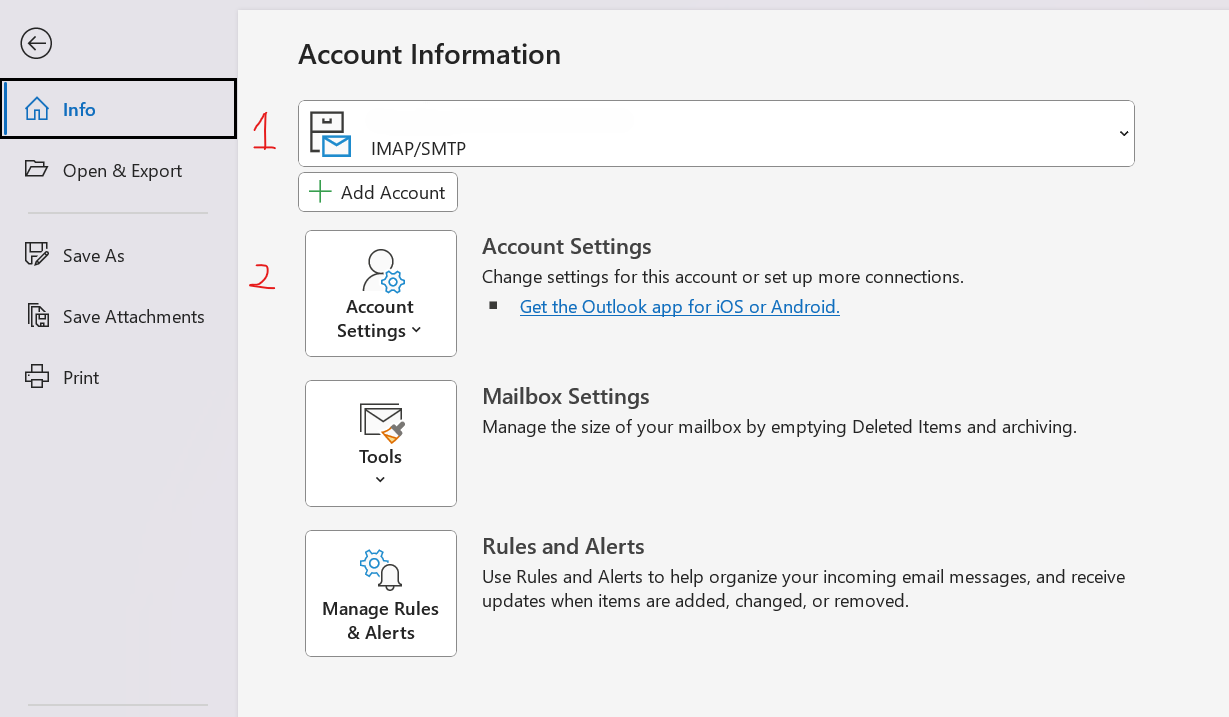Image resolution: width=1229 pixels, height=717 pixels.
Task: Click the 'Manage the size of your mailbox' text
Action: (779, 427)
